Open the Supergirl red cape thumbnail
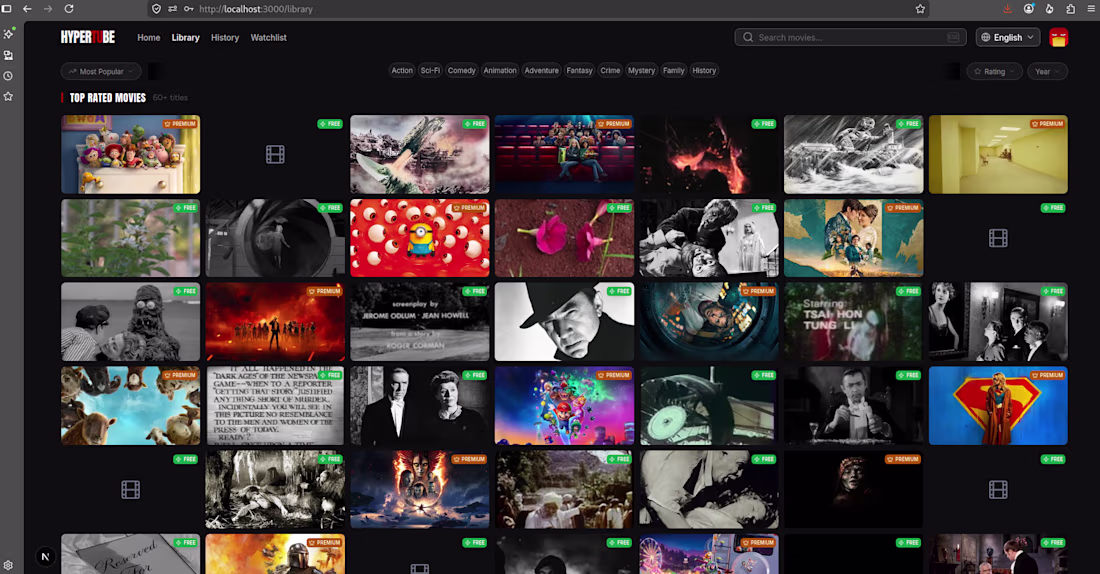Screen dimensions: 1100x574 (x=998, y=406)
